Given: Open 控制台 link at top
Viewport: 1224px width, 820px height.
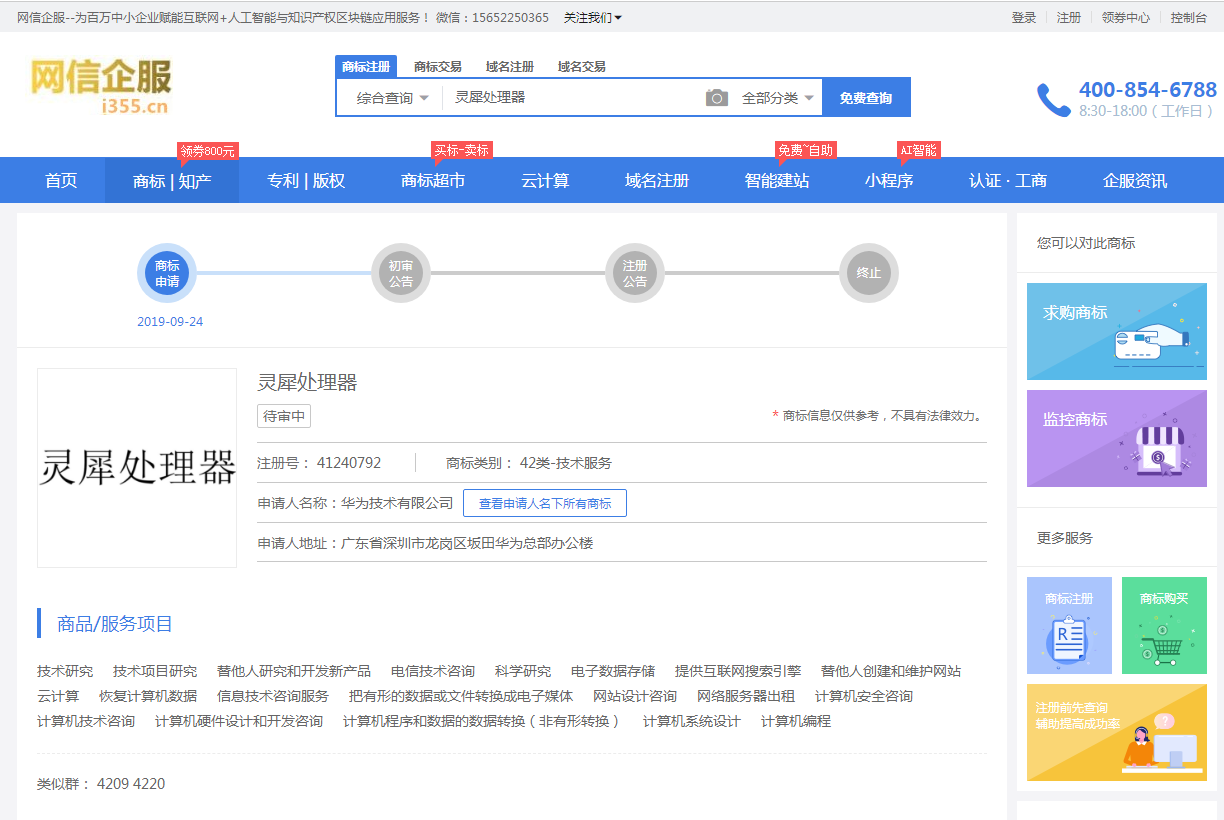Looking at the screenshot, I should tap(1189, 17).
